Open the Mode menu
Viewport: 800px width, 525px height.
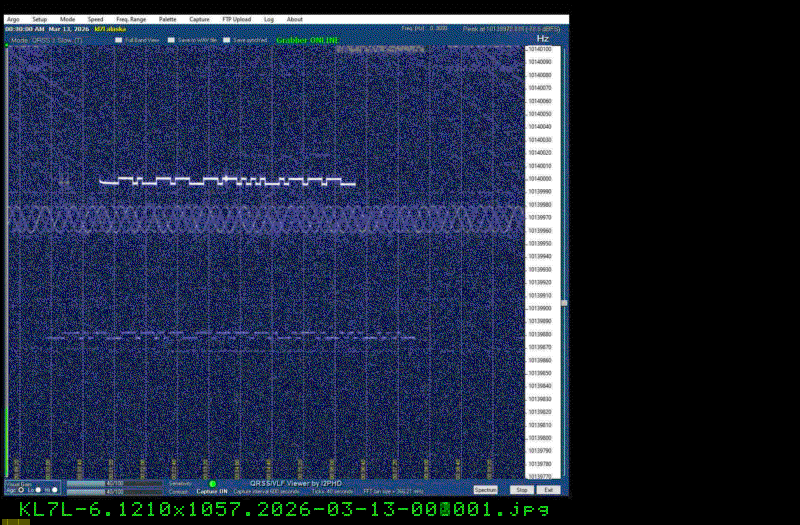pyautogui.click(x=67, y=19)
